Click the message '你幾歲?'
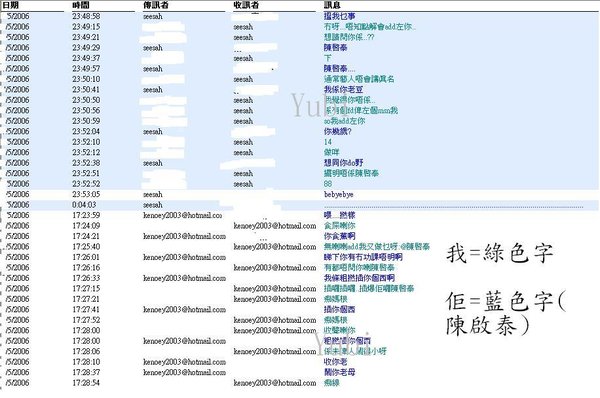Screen dimensions: 600x398 tap(338, 132)
